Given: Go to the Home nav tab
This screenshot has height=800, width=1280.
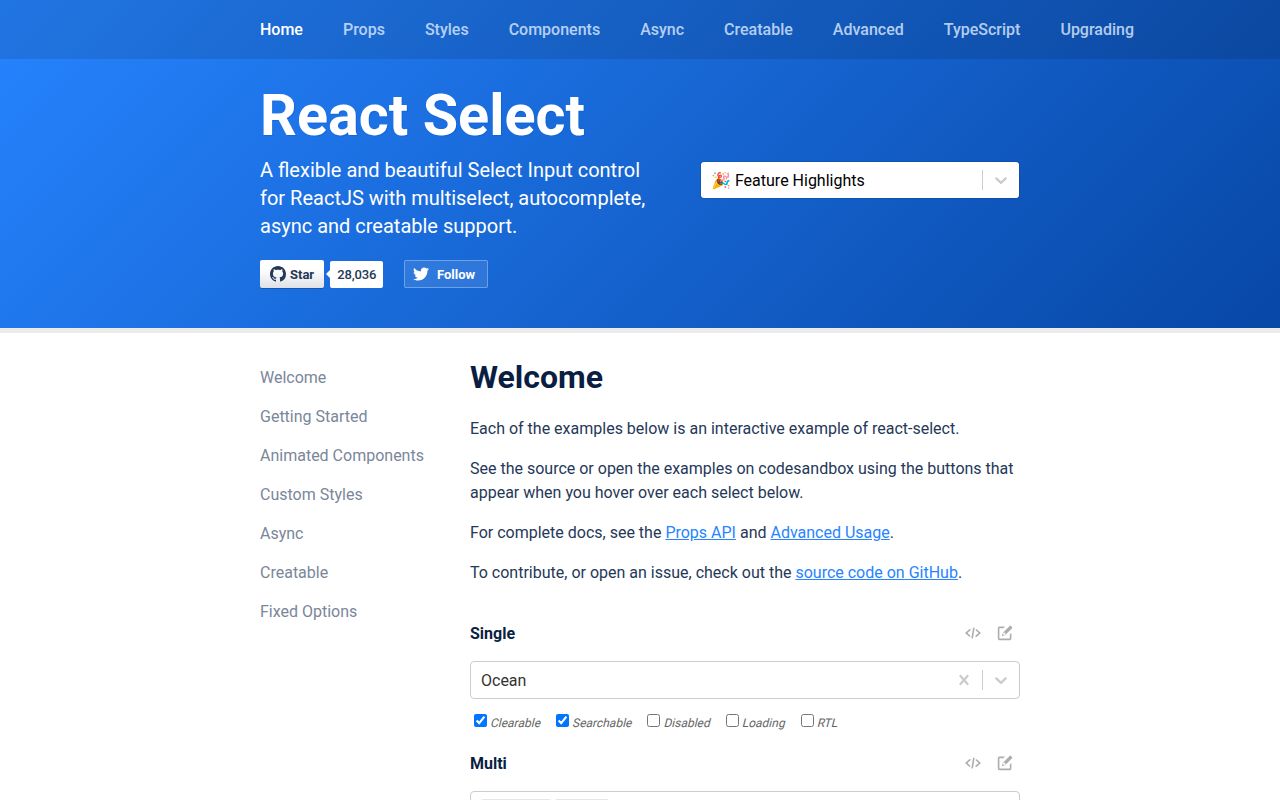Looking at the screenshot, I should point(281,29).
